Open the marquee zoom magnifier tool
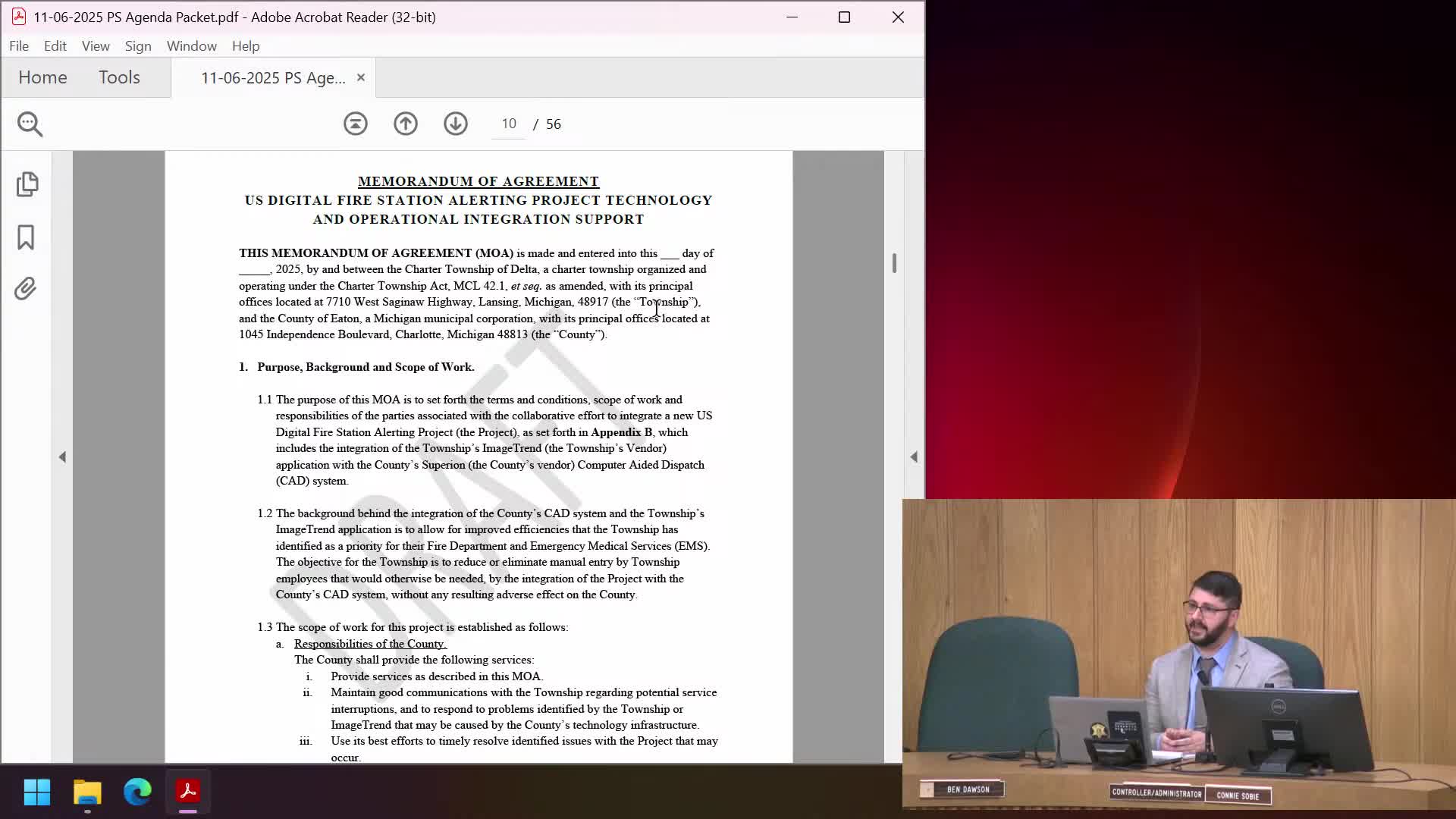 pos(29,124)
